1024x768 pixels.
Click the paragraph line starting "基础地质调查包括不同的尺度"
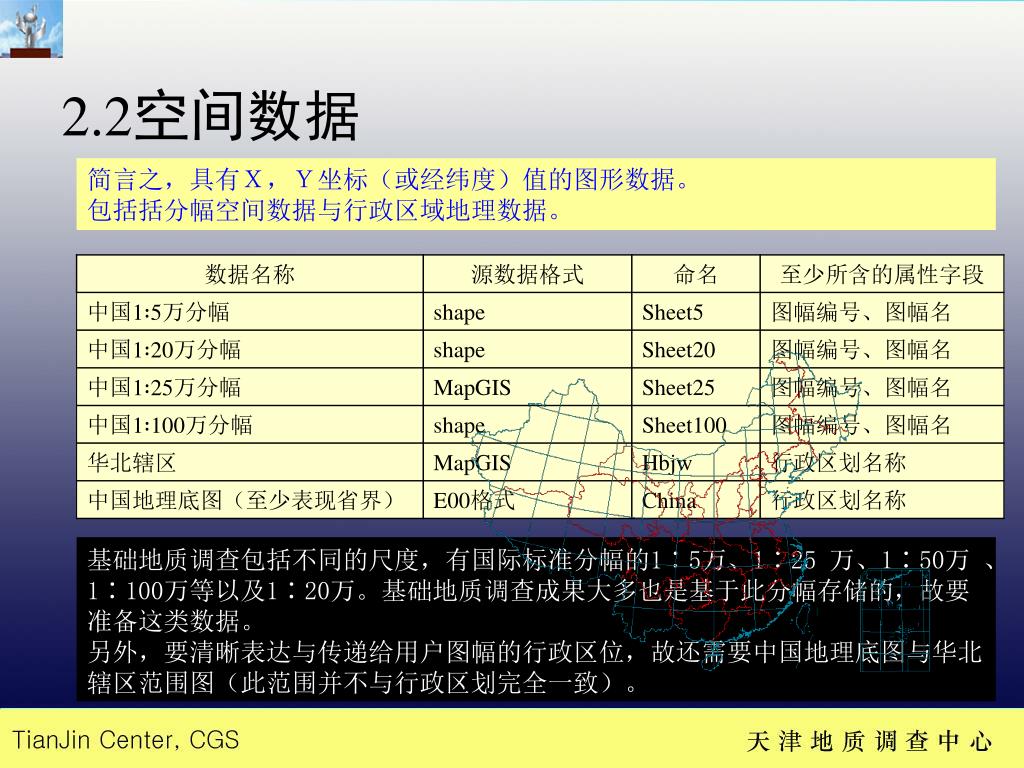click(542, 560)
